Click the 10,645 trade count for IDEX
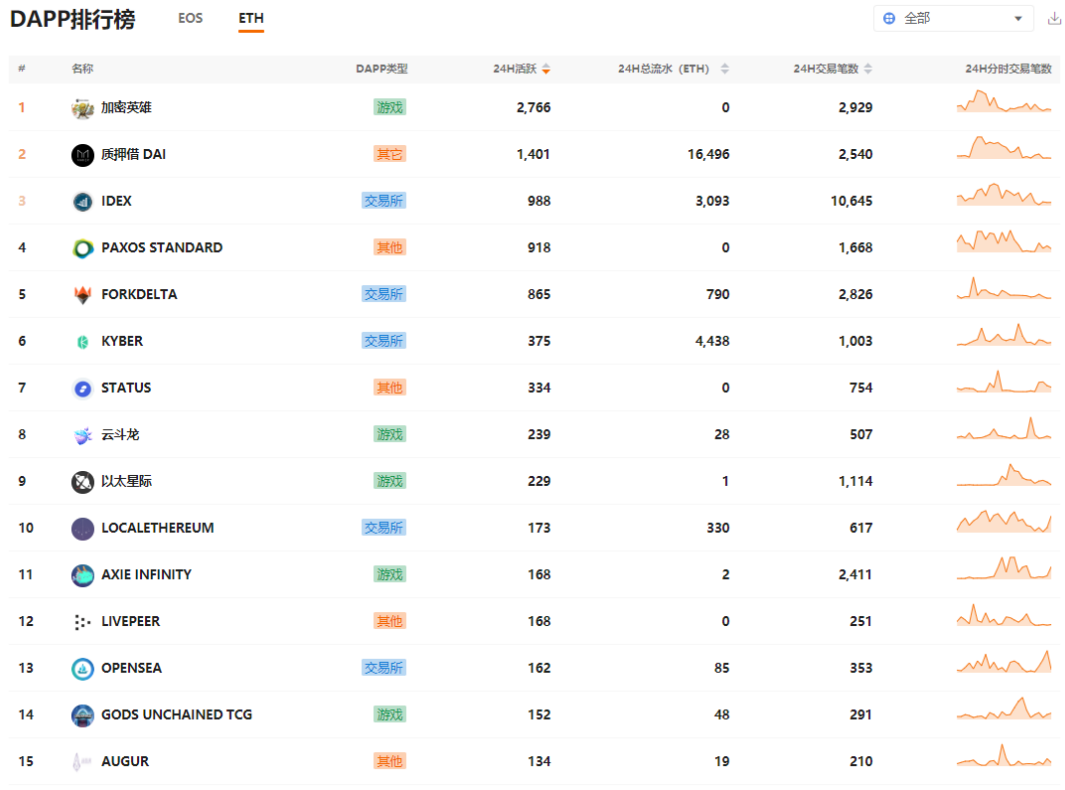This screenshot has width=1065, height=790. tap(852, 201)
